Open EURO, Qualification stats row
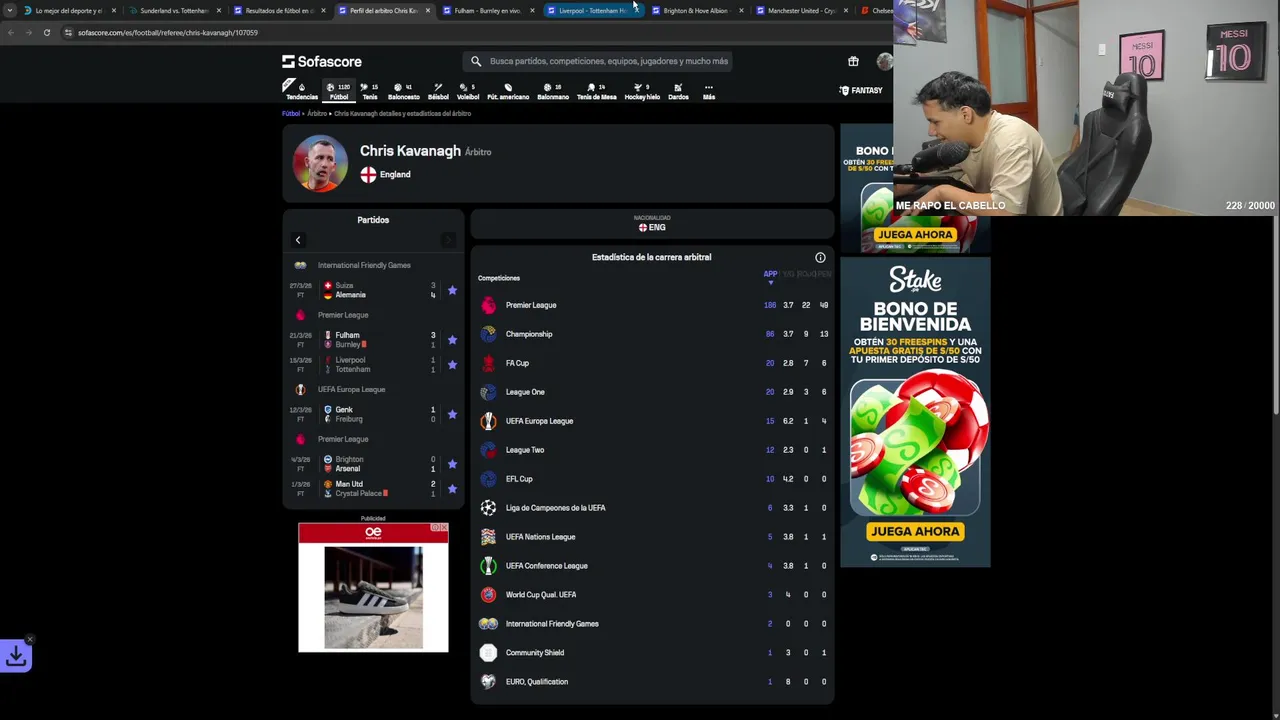 point(652,682)
